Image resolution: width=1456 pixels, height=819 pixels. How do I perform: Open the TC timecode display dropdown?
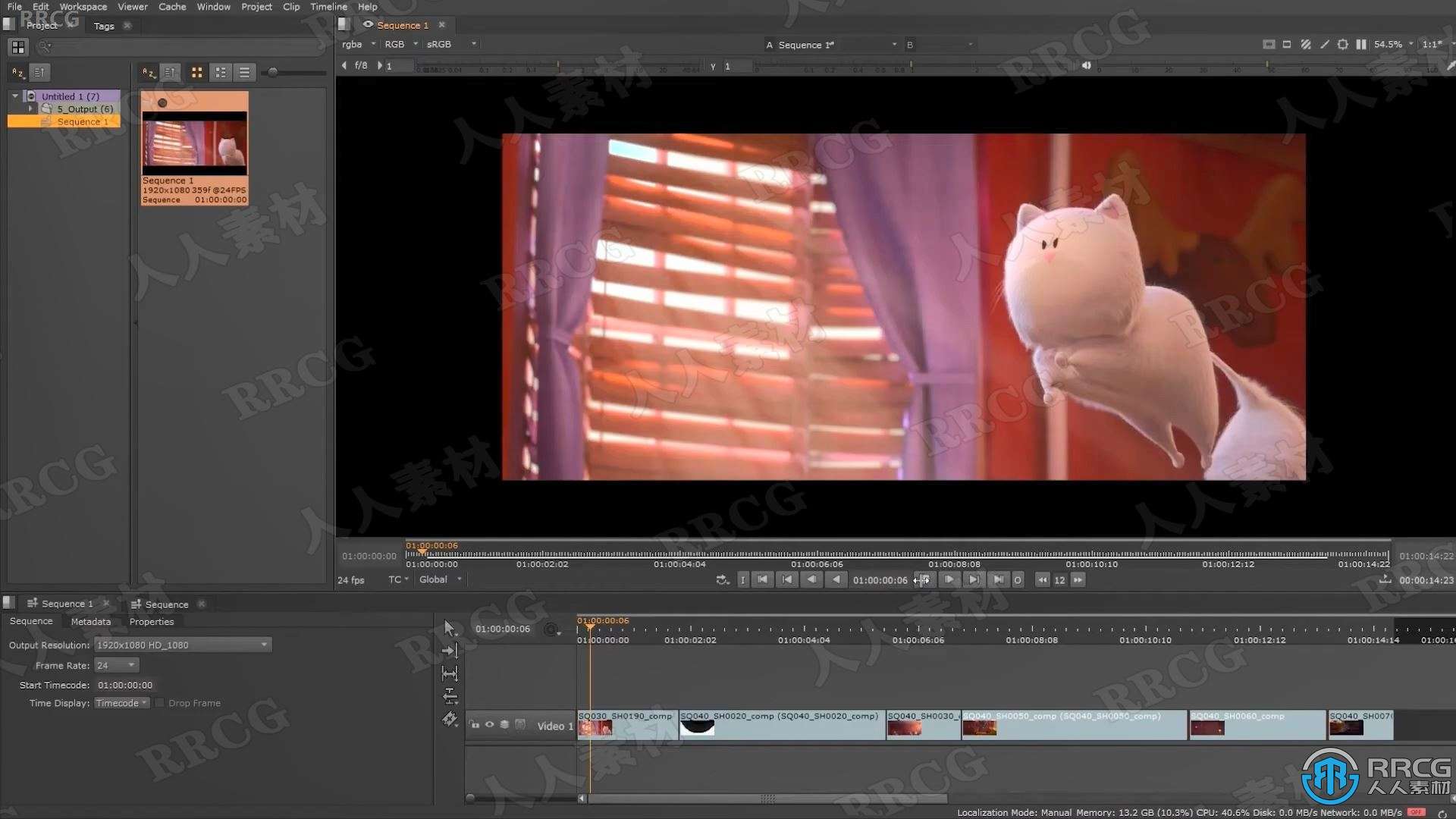coord(395,579)
